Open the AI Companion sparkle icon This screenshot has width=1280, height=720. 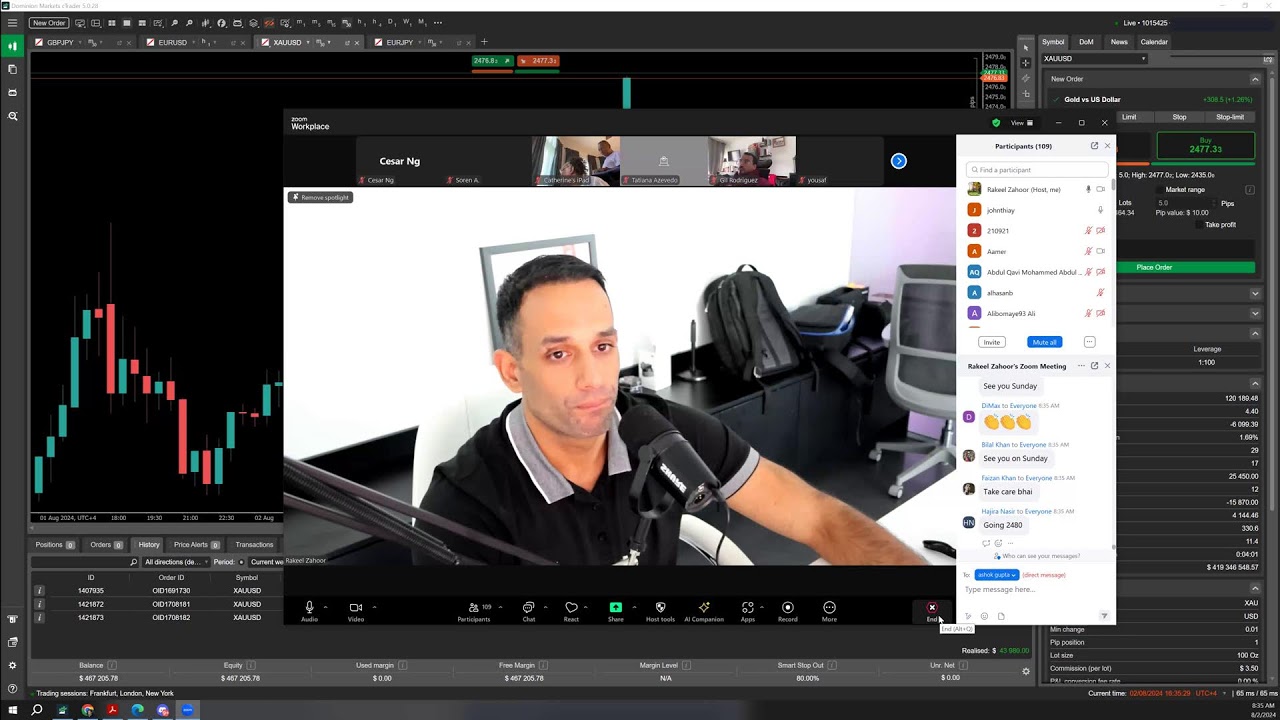pyautogui.click(x=704, y=607)
